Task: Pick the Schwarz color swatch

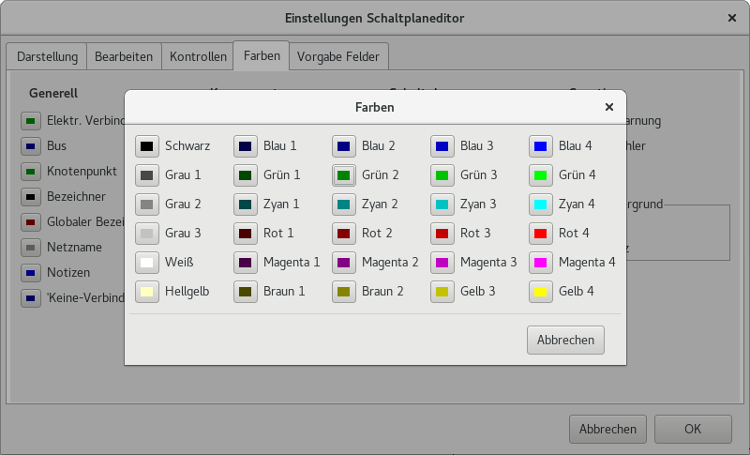Action: click(x=147, y=146)
